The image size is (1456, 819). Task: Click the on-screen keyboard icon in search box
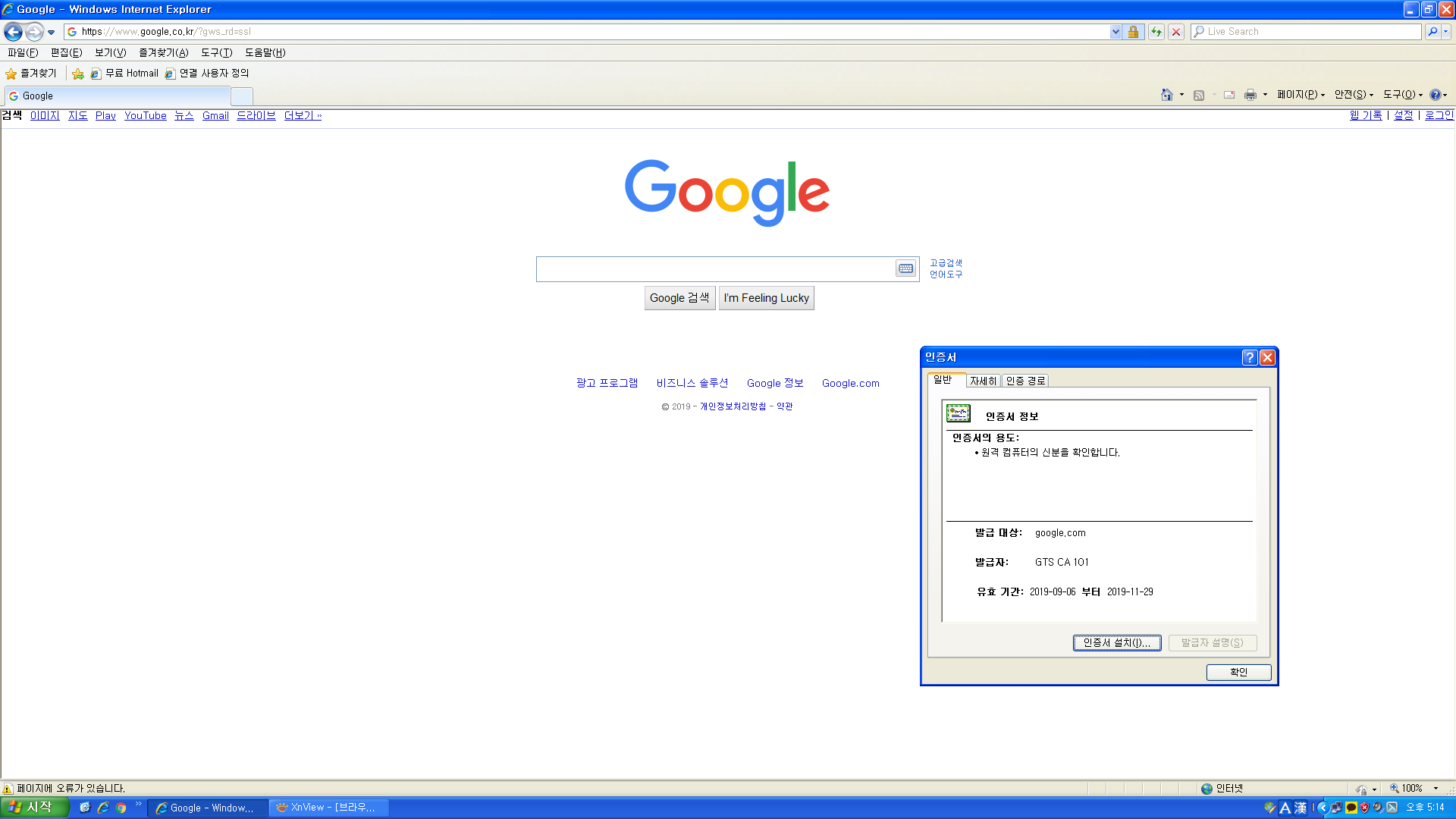[x=905, y=268]
